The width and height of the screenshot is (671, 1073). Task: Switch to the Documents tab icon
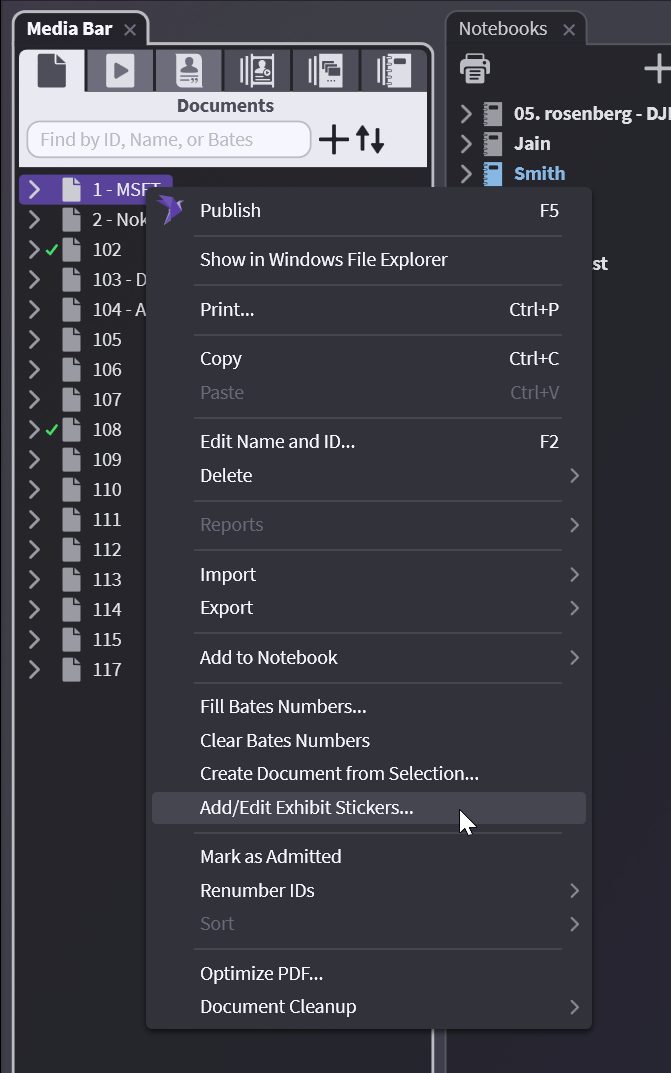click(52, 70)
